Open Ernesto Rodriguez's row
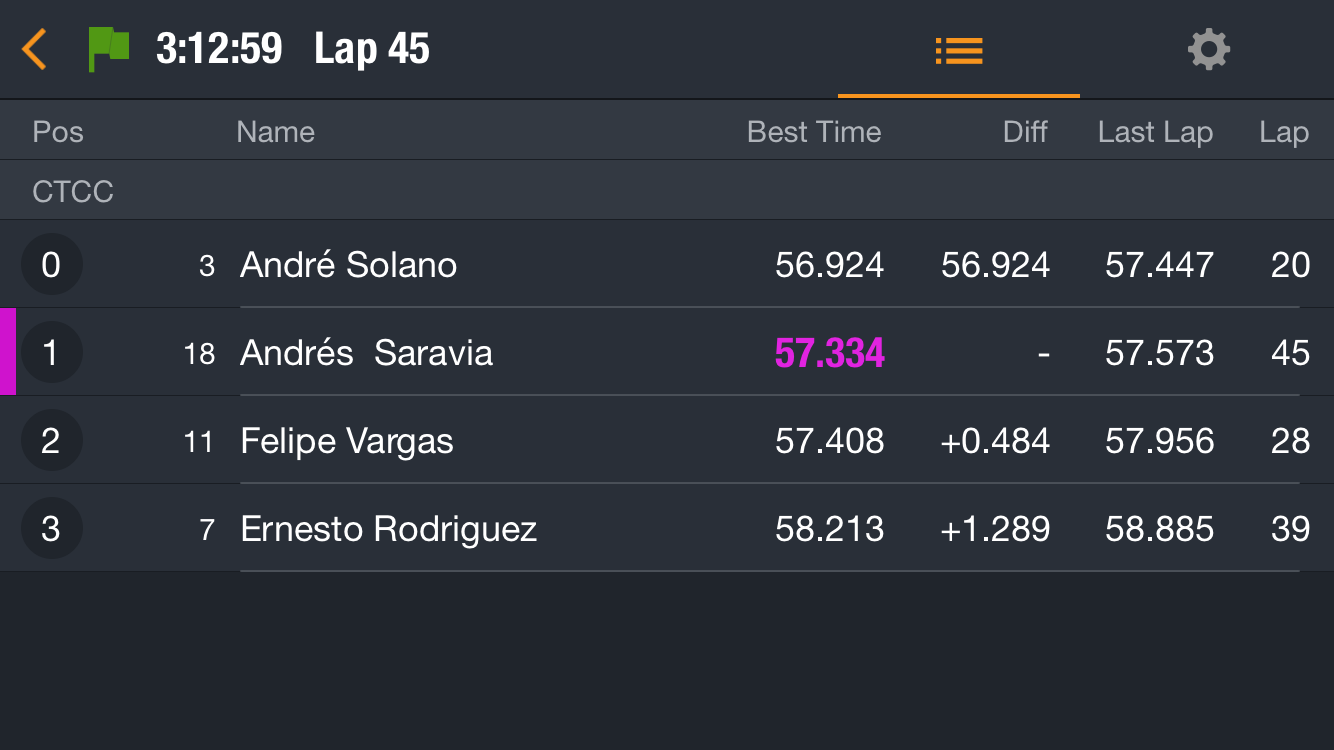Screen dimensions: 1334x750 667,528
